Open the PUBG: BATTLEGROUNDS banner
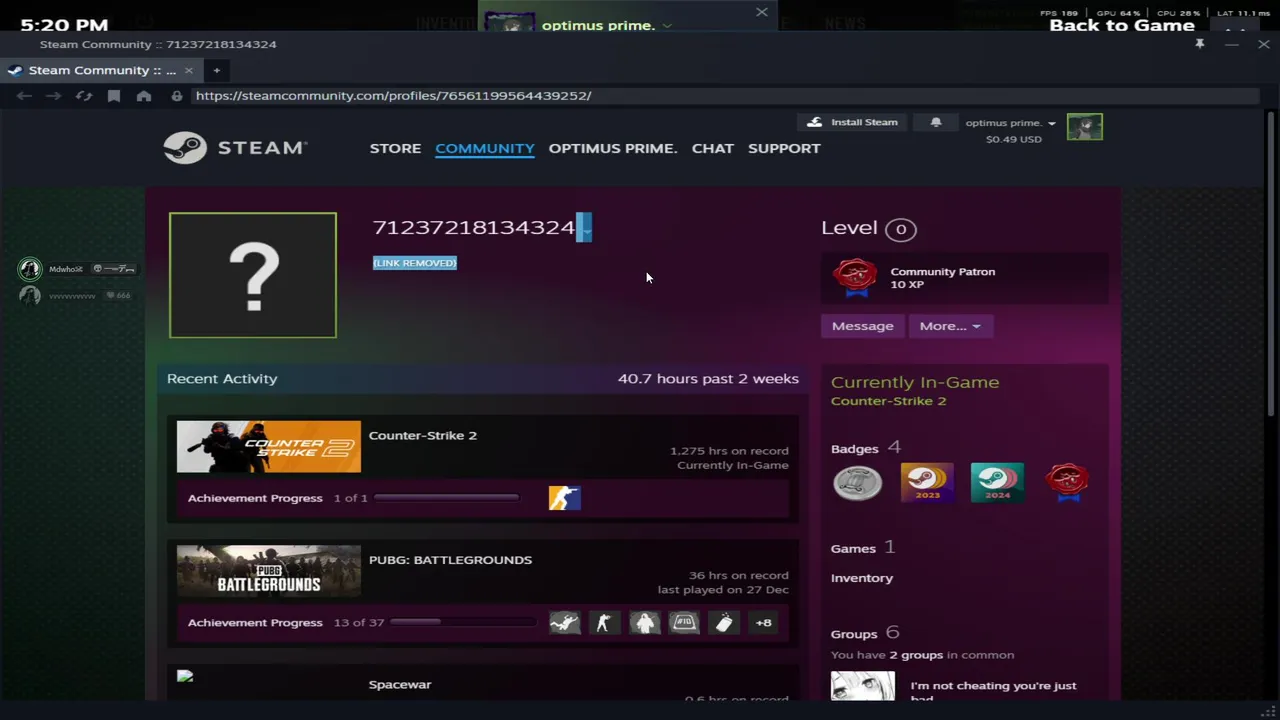The width and height of the screenshot is (1280, 720). (269, 571)
